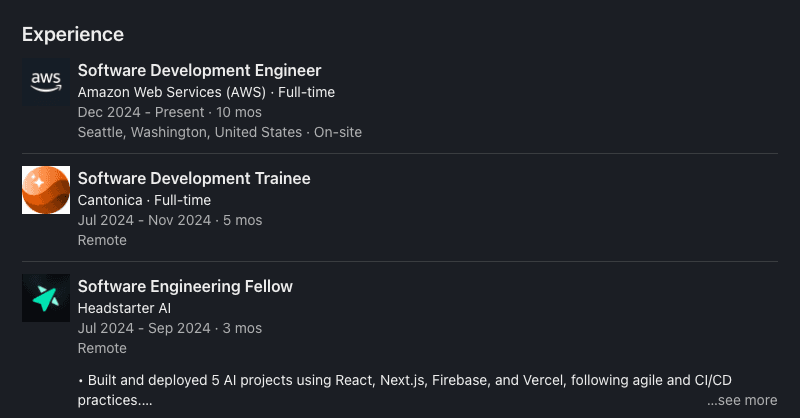This screenshot has width=800, height=418.
Task: Expand description with '...see more'
Action: click(741, 400)
